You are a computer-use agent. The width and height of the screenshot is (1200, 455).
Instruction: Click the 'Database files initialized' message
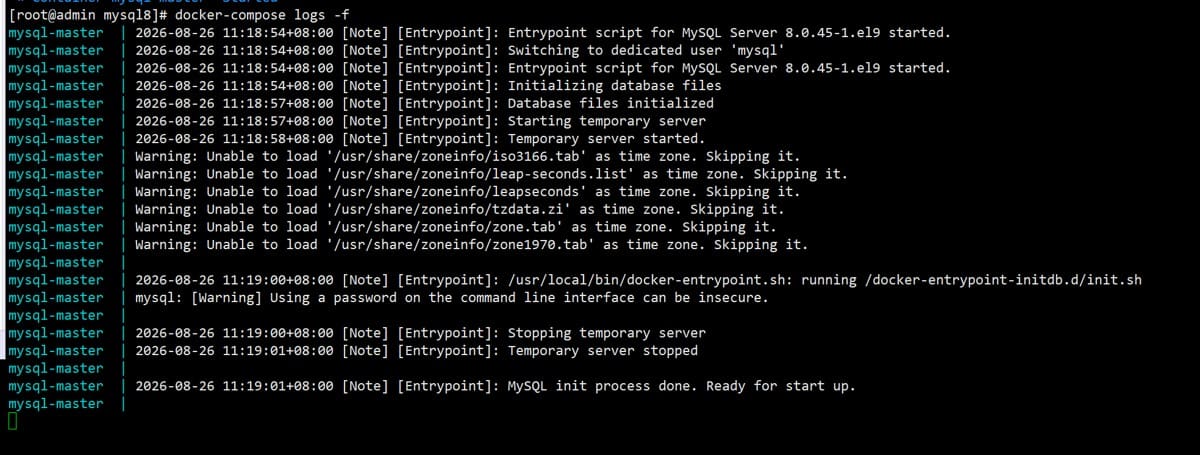click(x=611, y=103)
